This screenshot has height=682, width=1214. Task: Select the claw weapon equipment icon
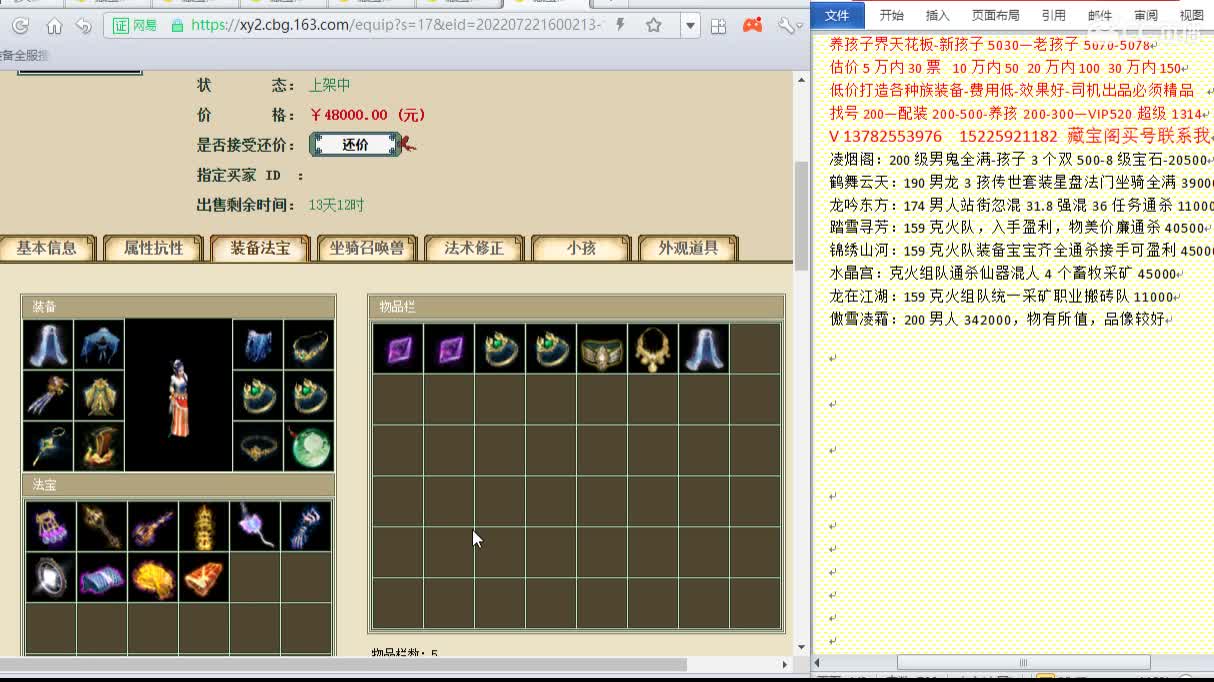tap(48, 396)
